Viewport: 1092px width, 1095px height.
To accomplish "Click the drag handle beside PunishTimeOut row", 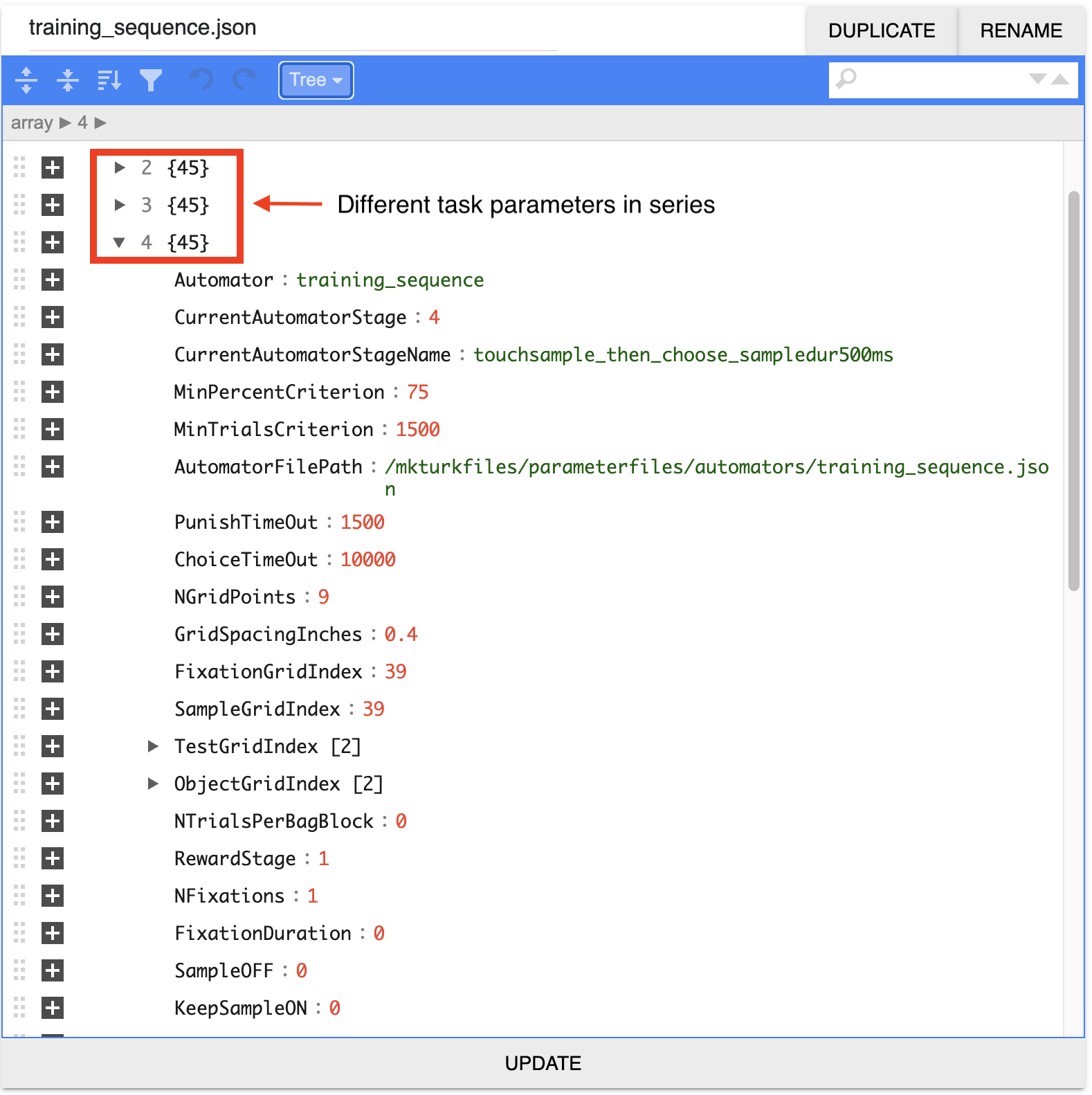I will coord(19,523).
